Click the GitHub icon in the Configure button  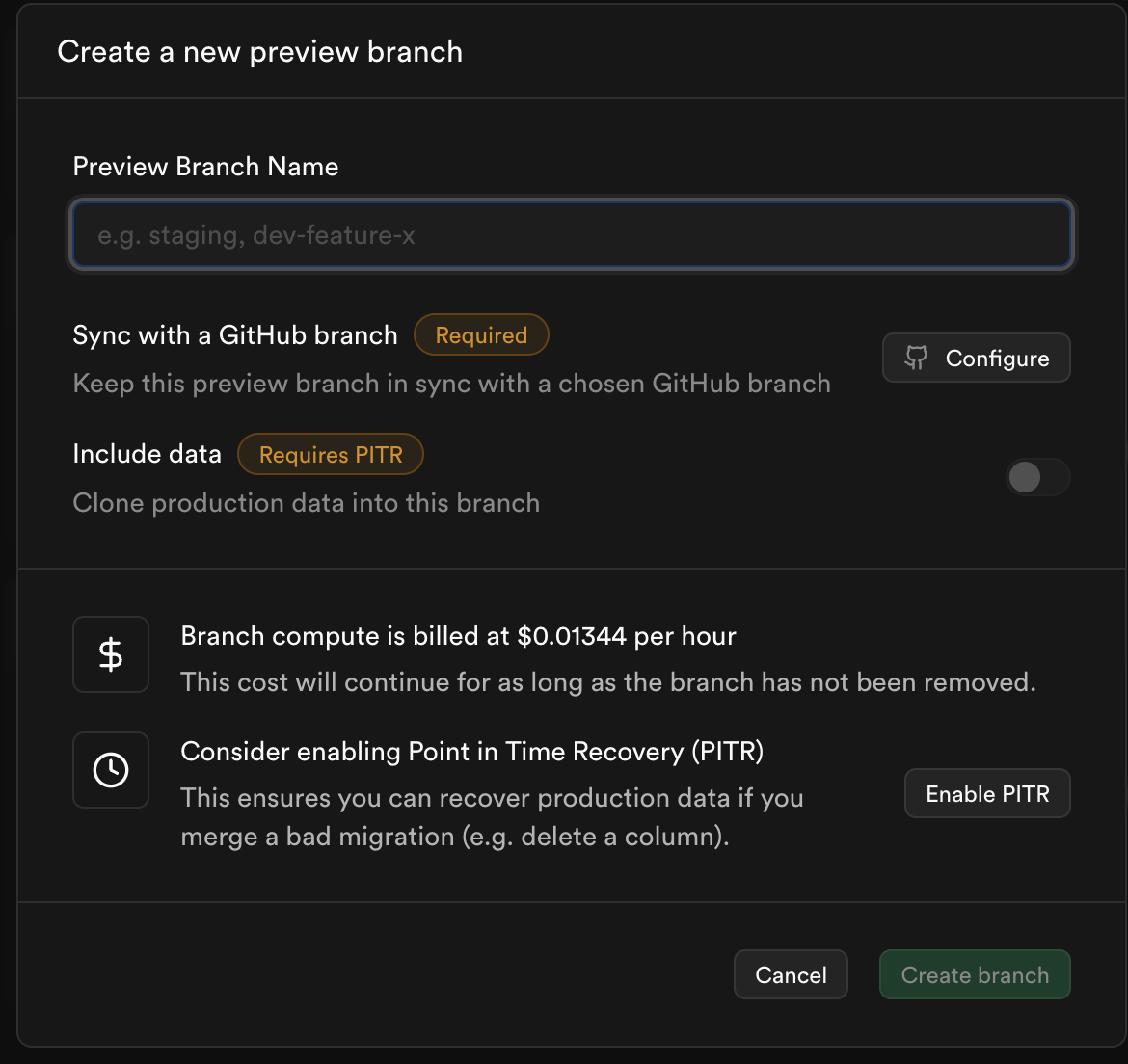(x=916, y=359)
